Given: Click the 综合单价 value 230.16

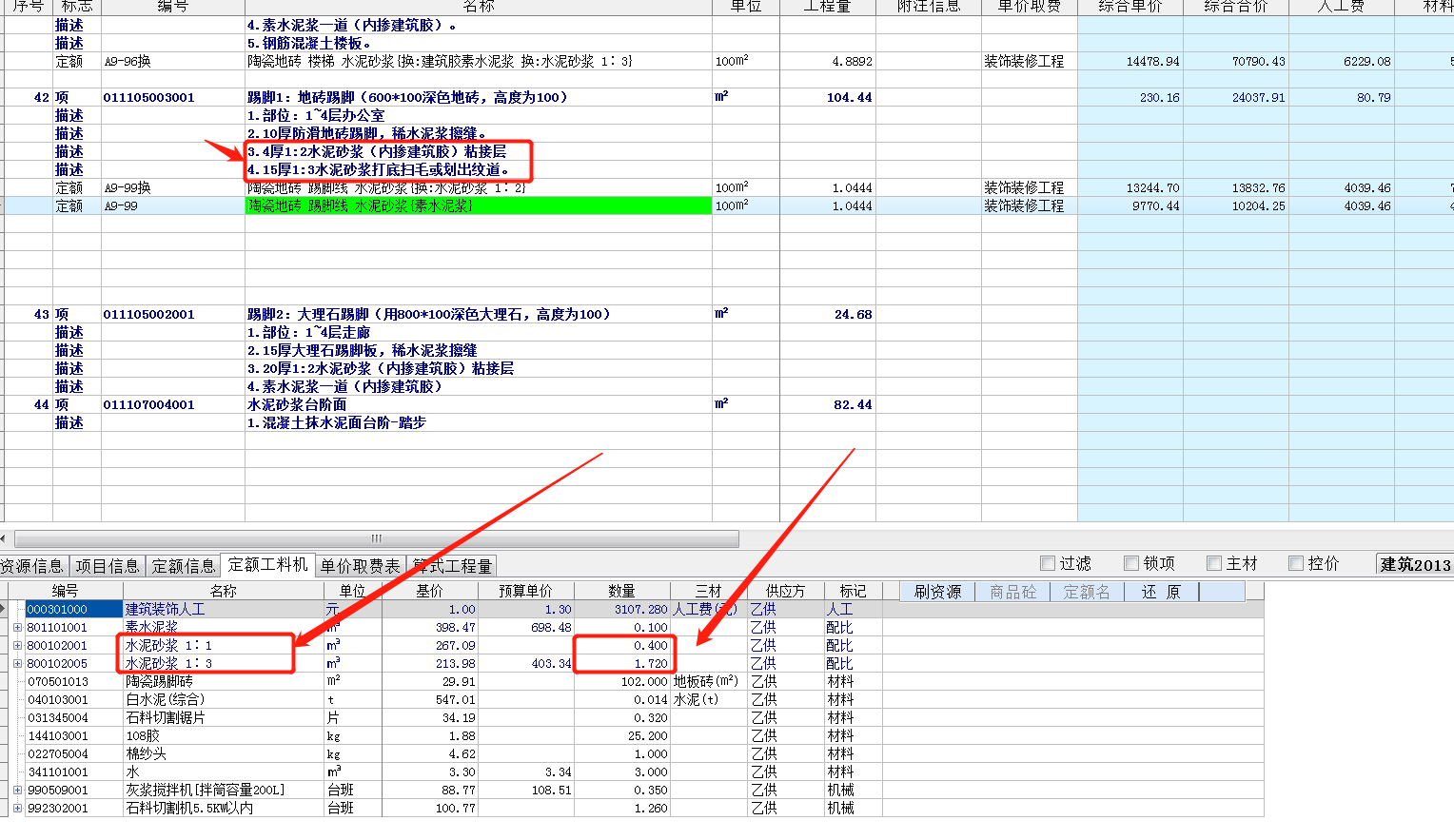Looking at the screenshot, I should [x=1159, y=97].
